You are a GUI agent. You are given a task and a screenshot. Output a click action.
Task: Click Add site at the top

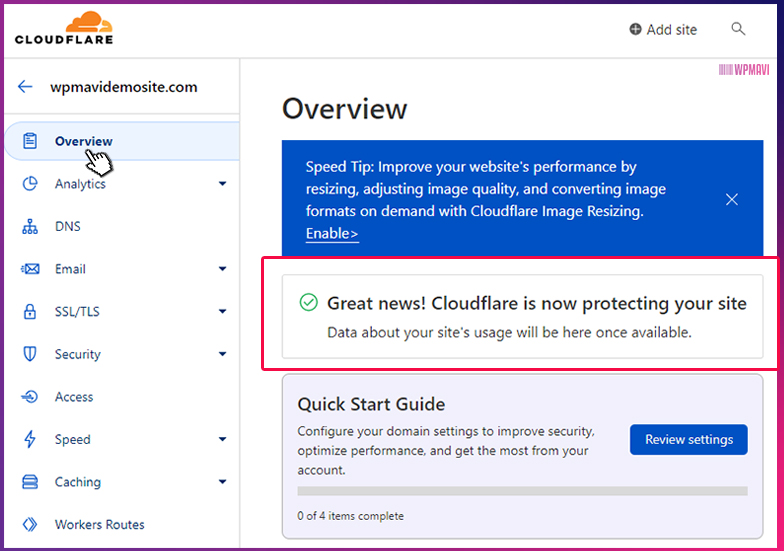663,30
